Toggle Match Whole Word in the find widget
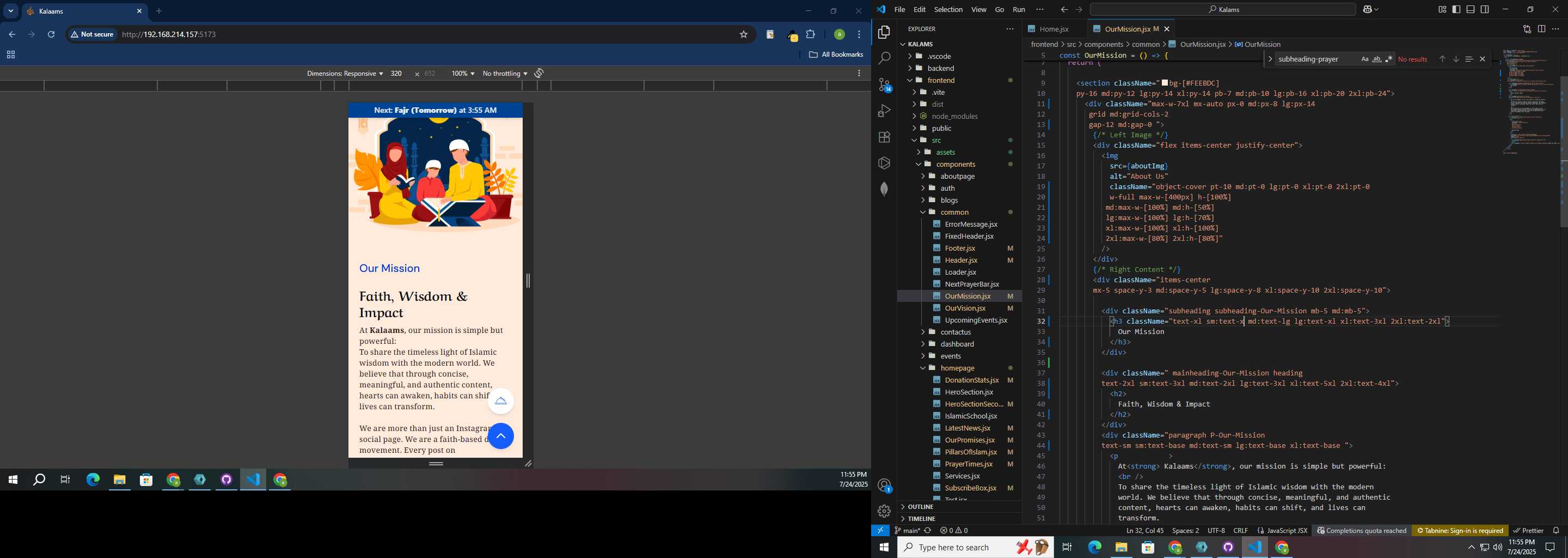 pyautogui.click(x=1376, y=59)
